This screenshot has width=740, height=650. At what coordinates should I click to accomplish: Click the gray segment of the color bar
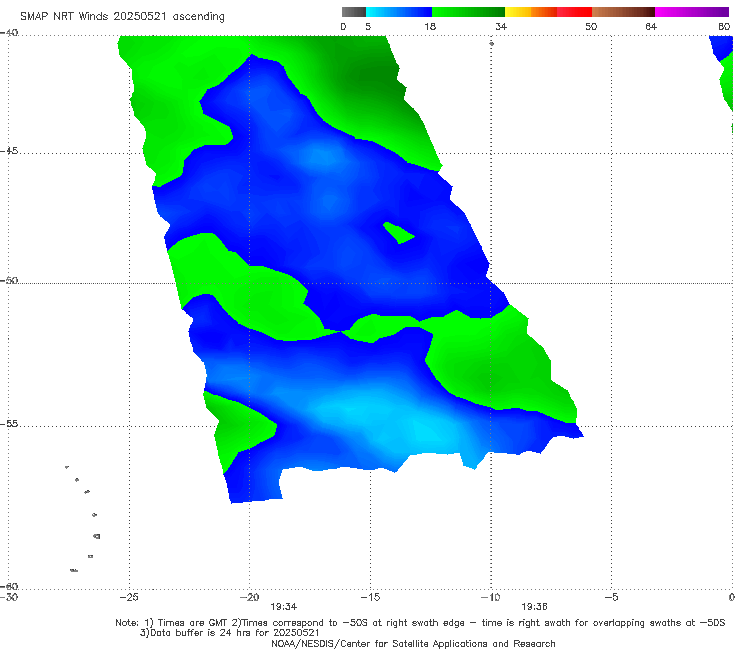tap(354, 12)
